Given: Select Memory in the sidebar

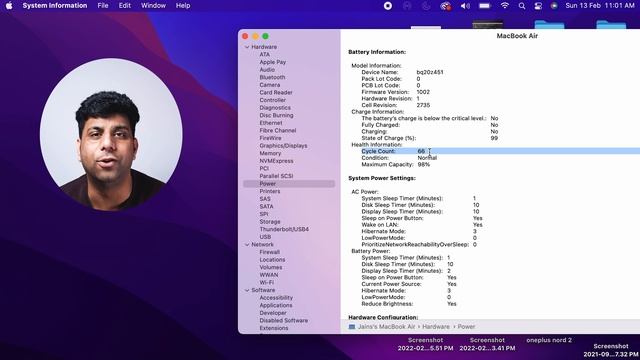Looking at the screenshot, I should tap(270, 153).
